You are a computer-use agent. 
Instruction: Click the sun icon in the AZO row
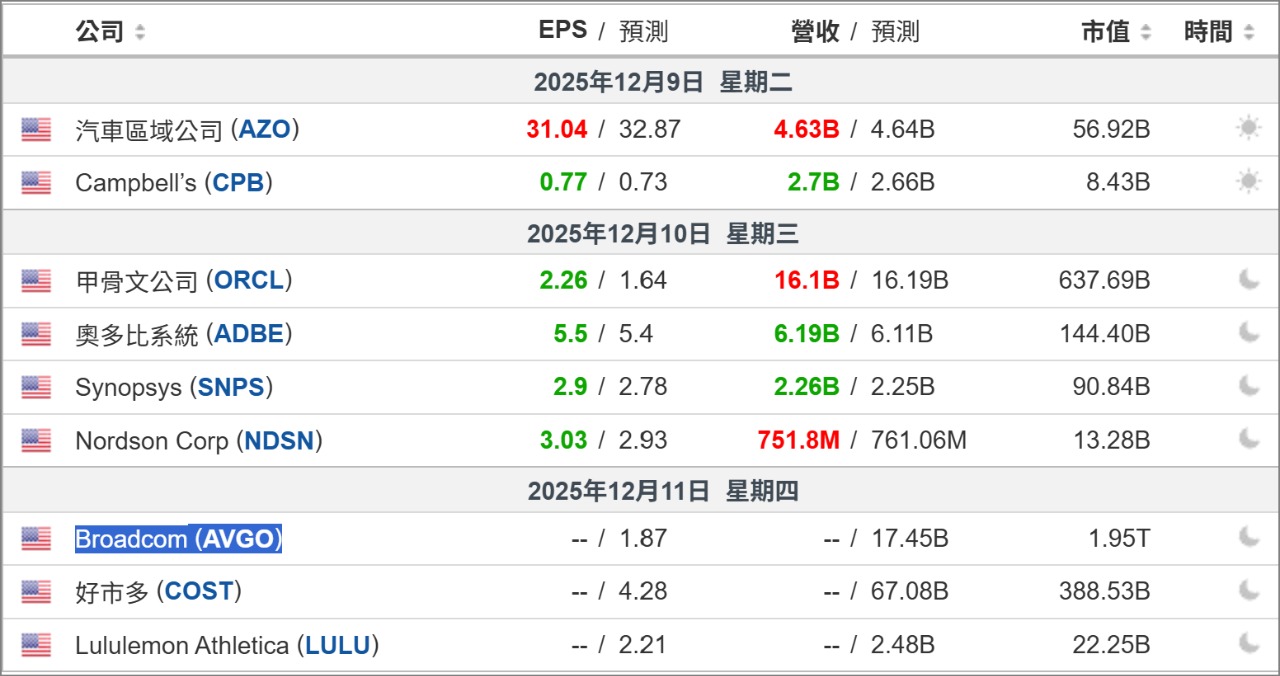tap(1248, 129)
